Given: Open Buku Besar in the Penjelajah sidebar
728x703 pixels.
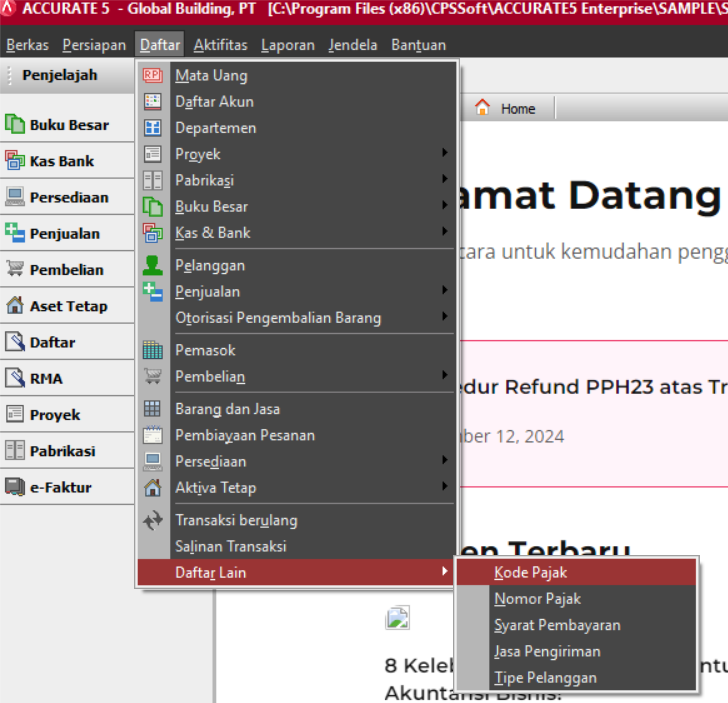Looking at the screenshot, I should point(68,125).
